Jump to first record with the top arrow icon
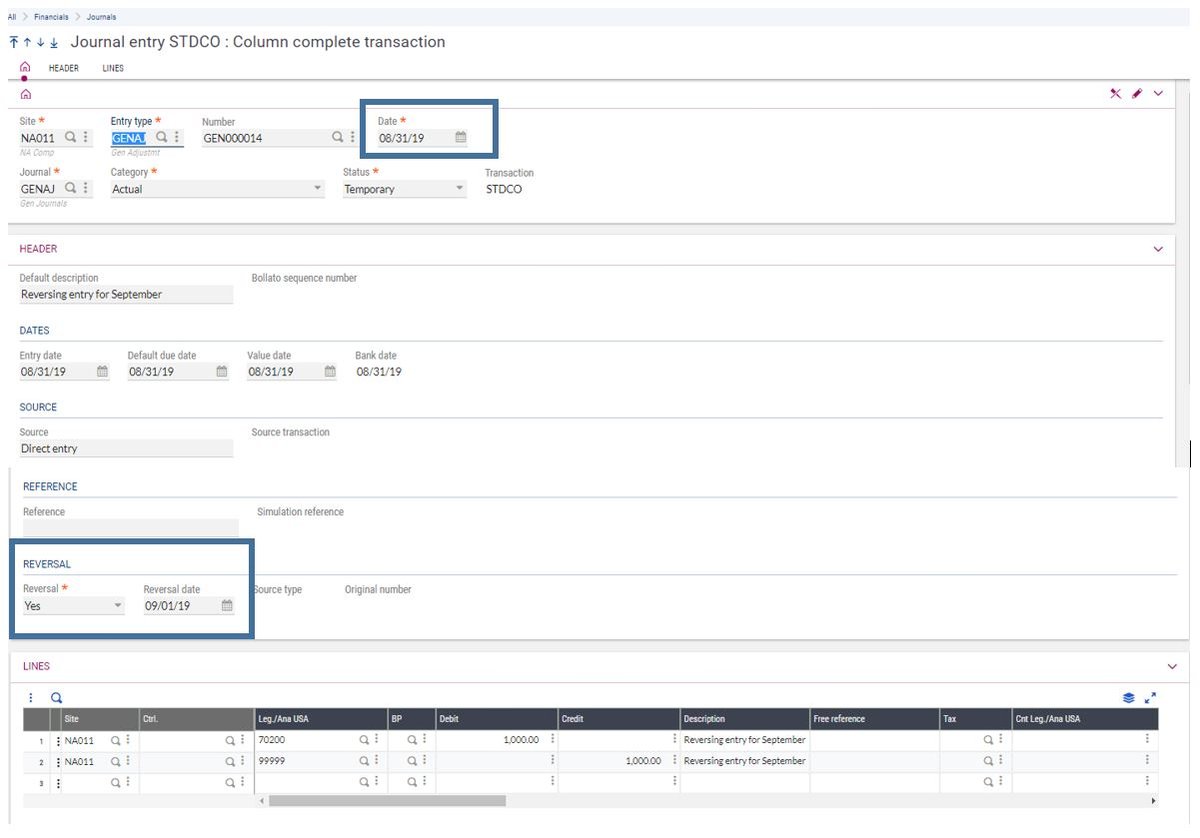1200x838 pixels. coord(11,43)
